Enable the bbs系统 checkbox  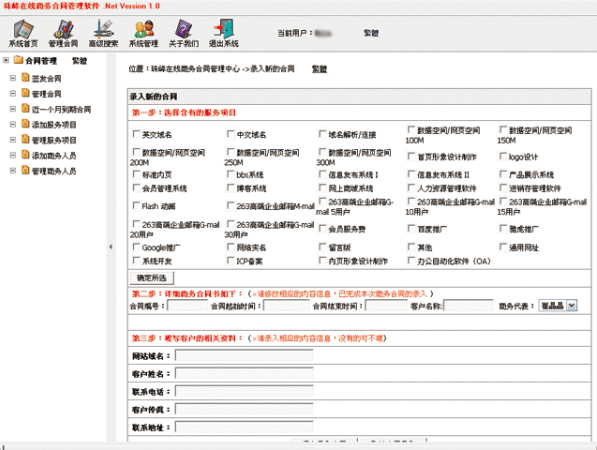tap(230, 174)
